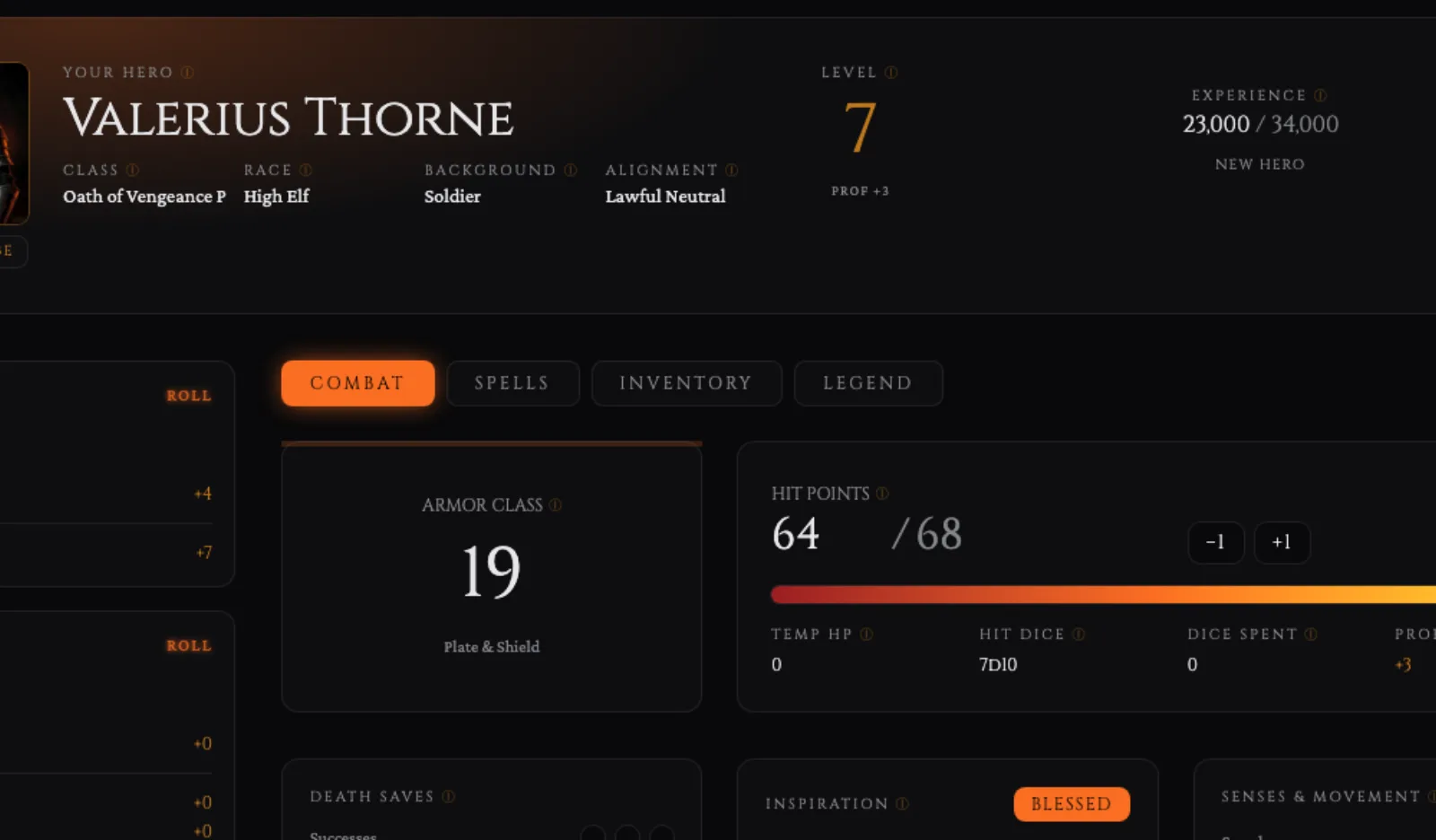
Task: Open the Legend tab
Action: coord(868,383)
